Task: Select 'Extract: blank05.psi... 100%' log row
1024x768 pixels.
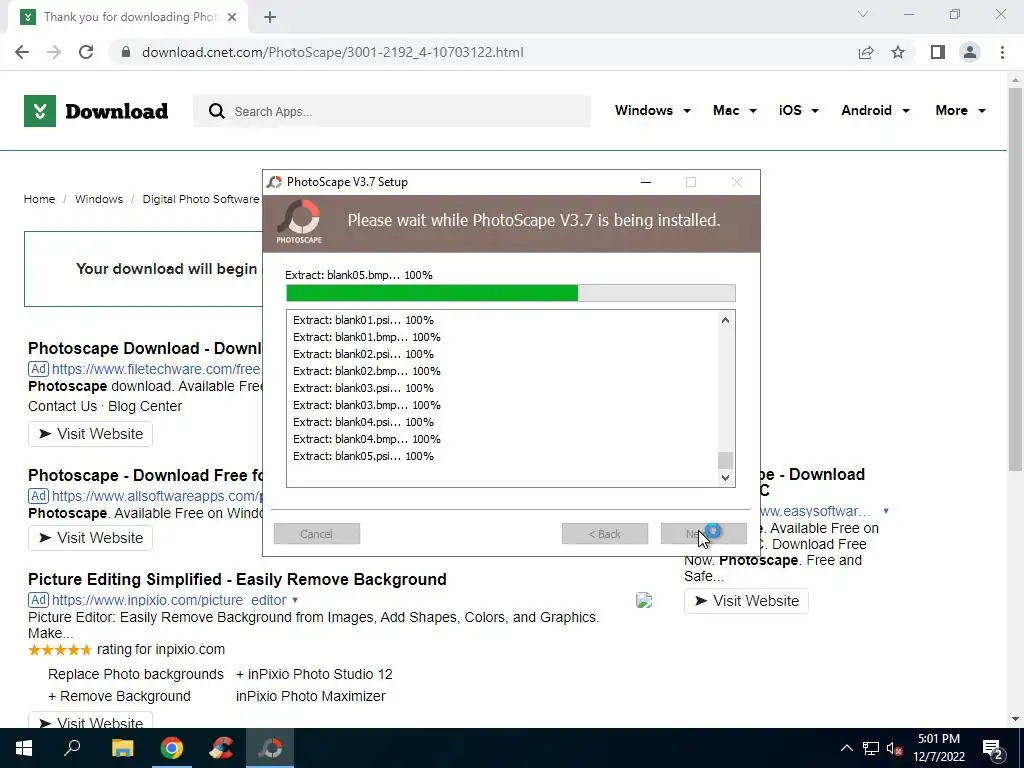Action: coord(363,456)
